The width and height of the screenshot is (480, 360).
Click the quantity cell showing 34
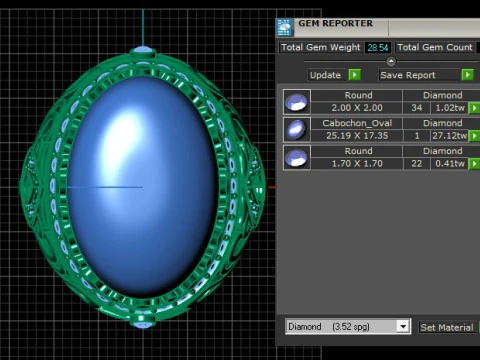point(416,108)
